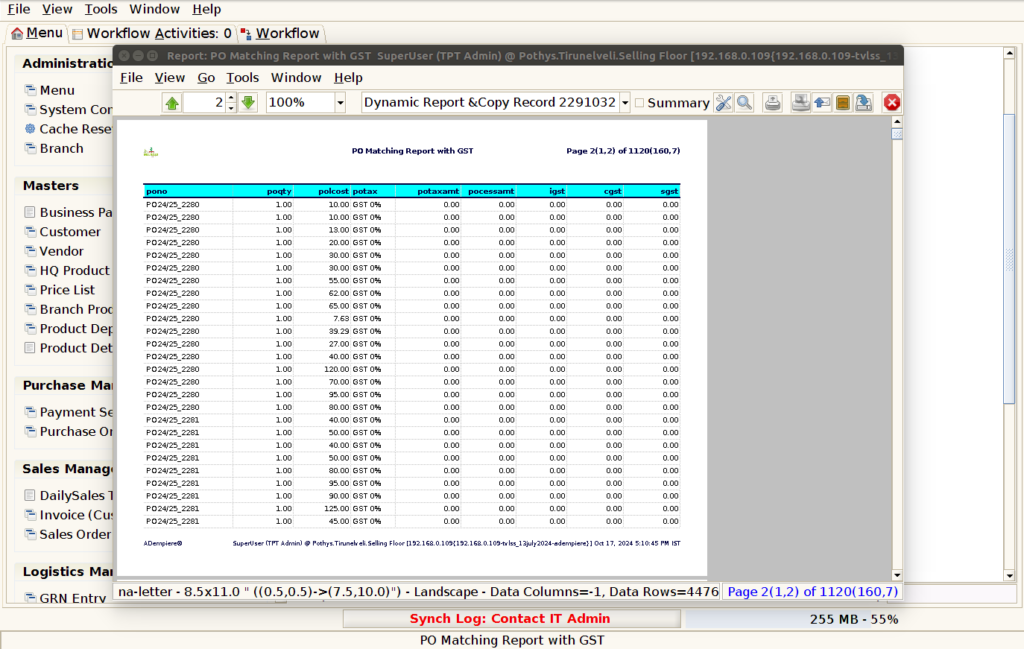Image resolution: width=1024 pixels, height=649 pixels.
Task: Export the report with export icon
Action: click(x=863, y=103)
